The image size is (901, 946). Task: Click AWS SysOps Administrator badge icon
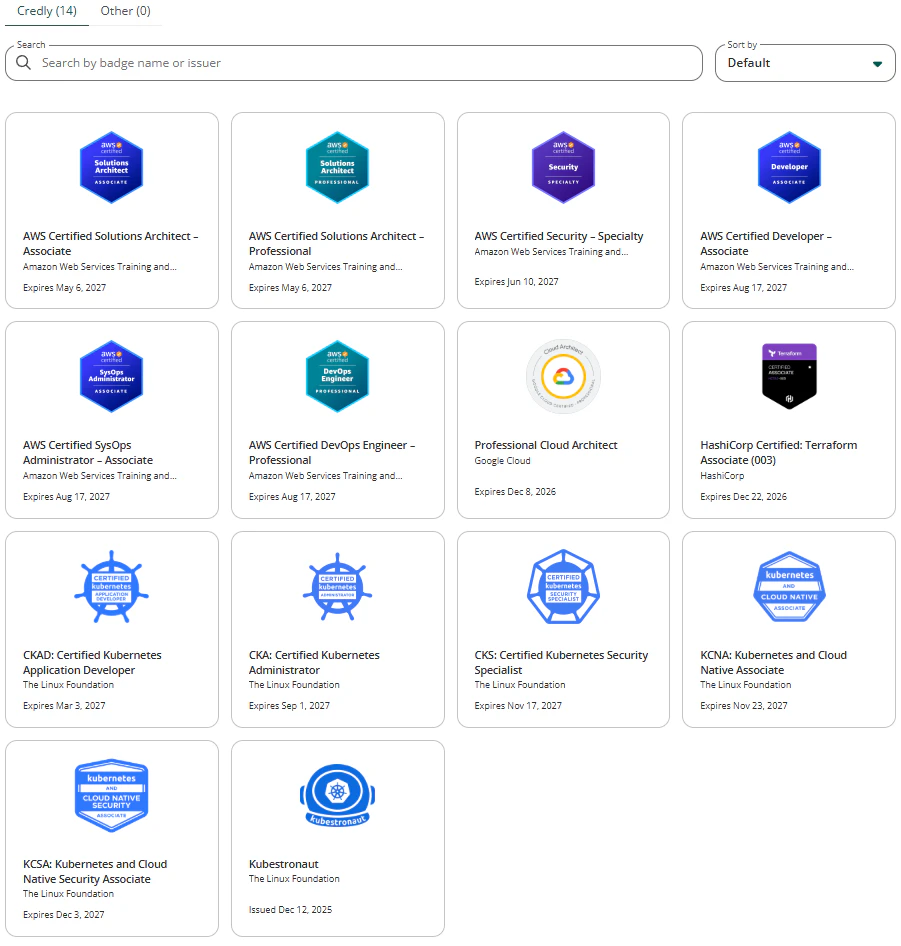(112, 376)
